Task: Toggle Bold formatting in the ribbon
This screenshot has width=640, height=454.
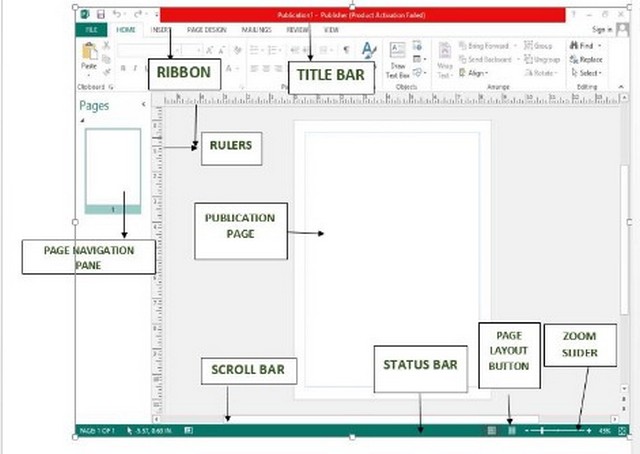Action: pos(122,68)
